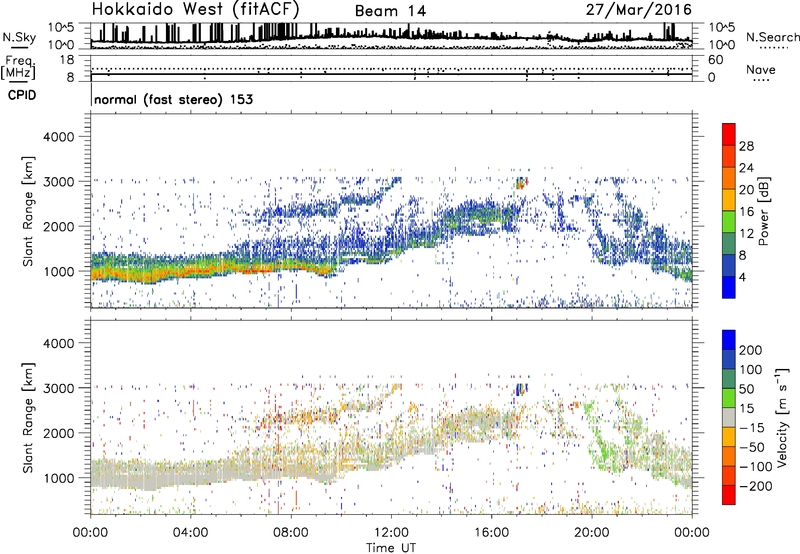Click 'normal (fast stereo) 153' text
800x554 pixels.
coord(173,100)
